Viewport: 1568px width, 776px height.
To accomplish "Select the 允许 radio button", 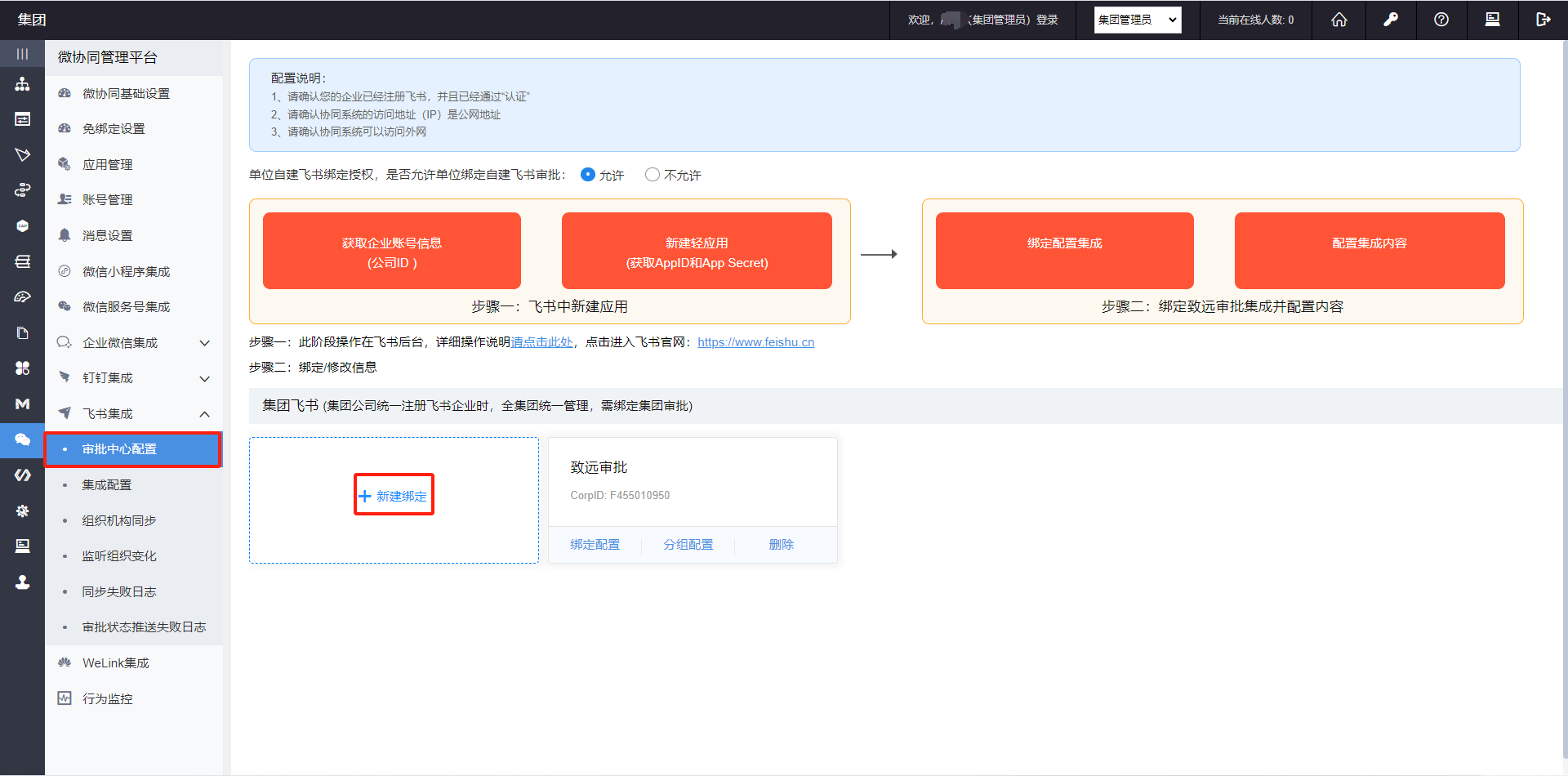I will tap(587, 175).
